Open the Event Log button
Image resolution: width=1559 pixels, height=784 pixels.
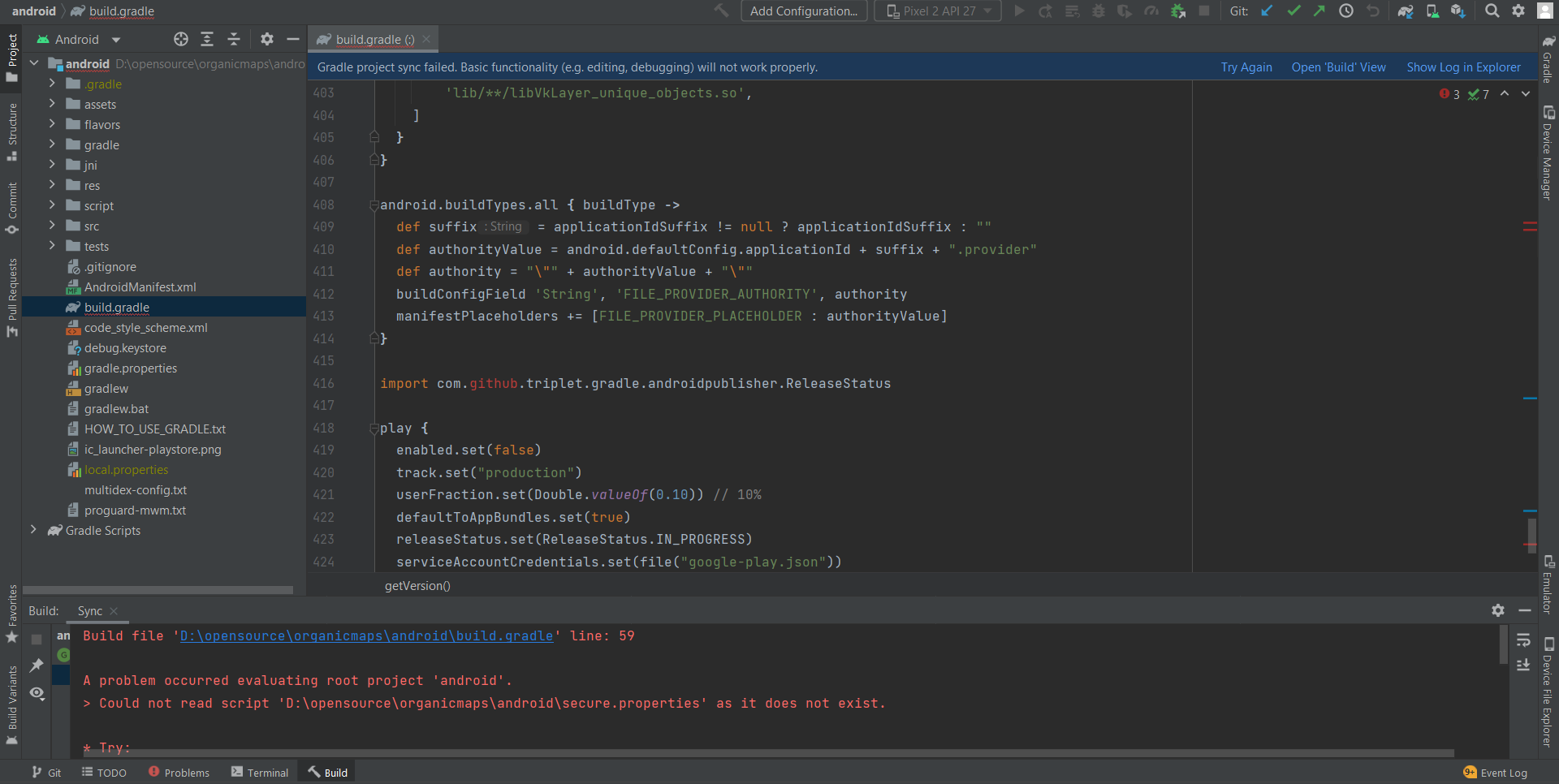[x=1495, y=773]
